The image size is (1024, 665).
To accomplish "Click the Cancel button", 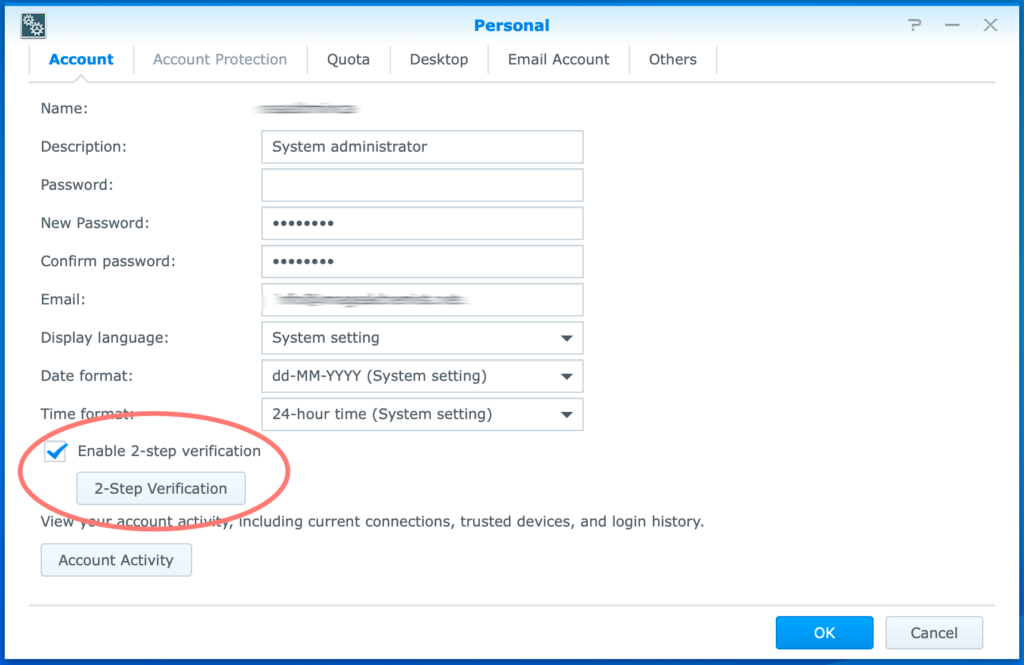I will point(933,632).
